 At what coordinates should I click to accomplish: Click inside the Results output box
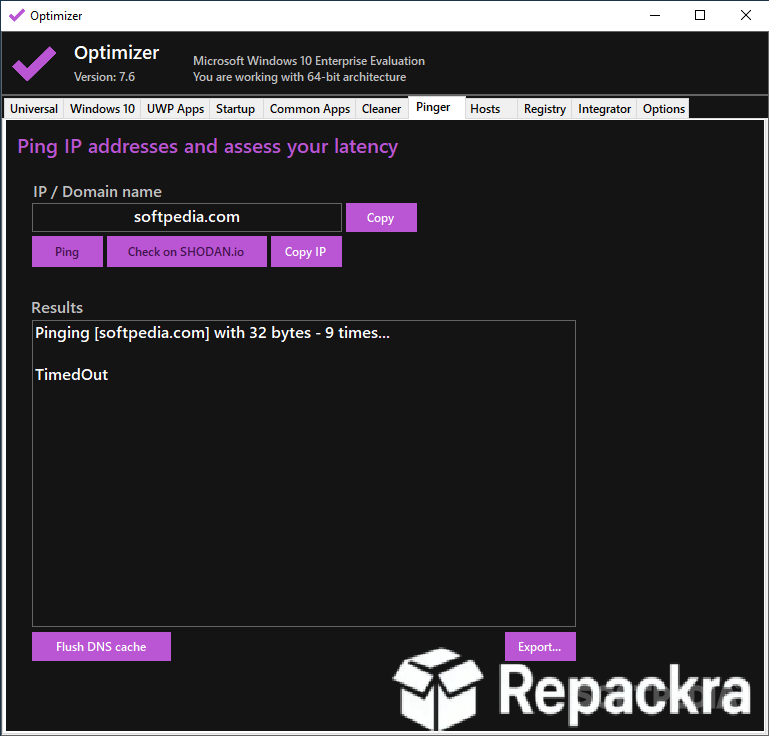(x=304, y=474)
